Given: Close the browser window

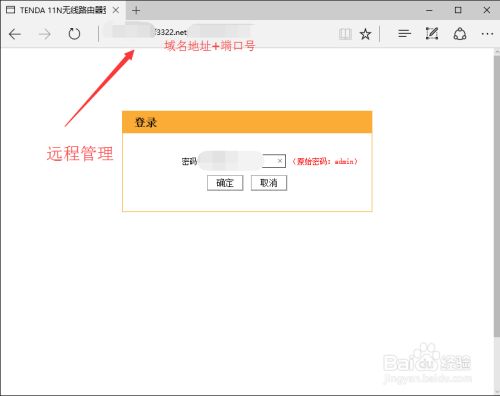Looking at the screenshot, I should [x=487, y=10].
